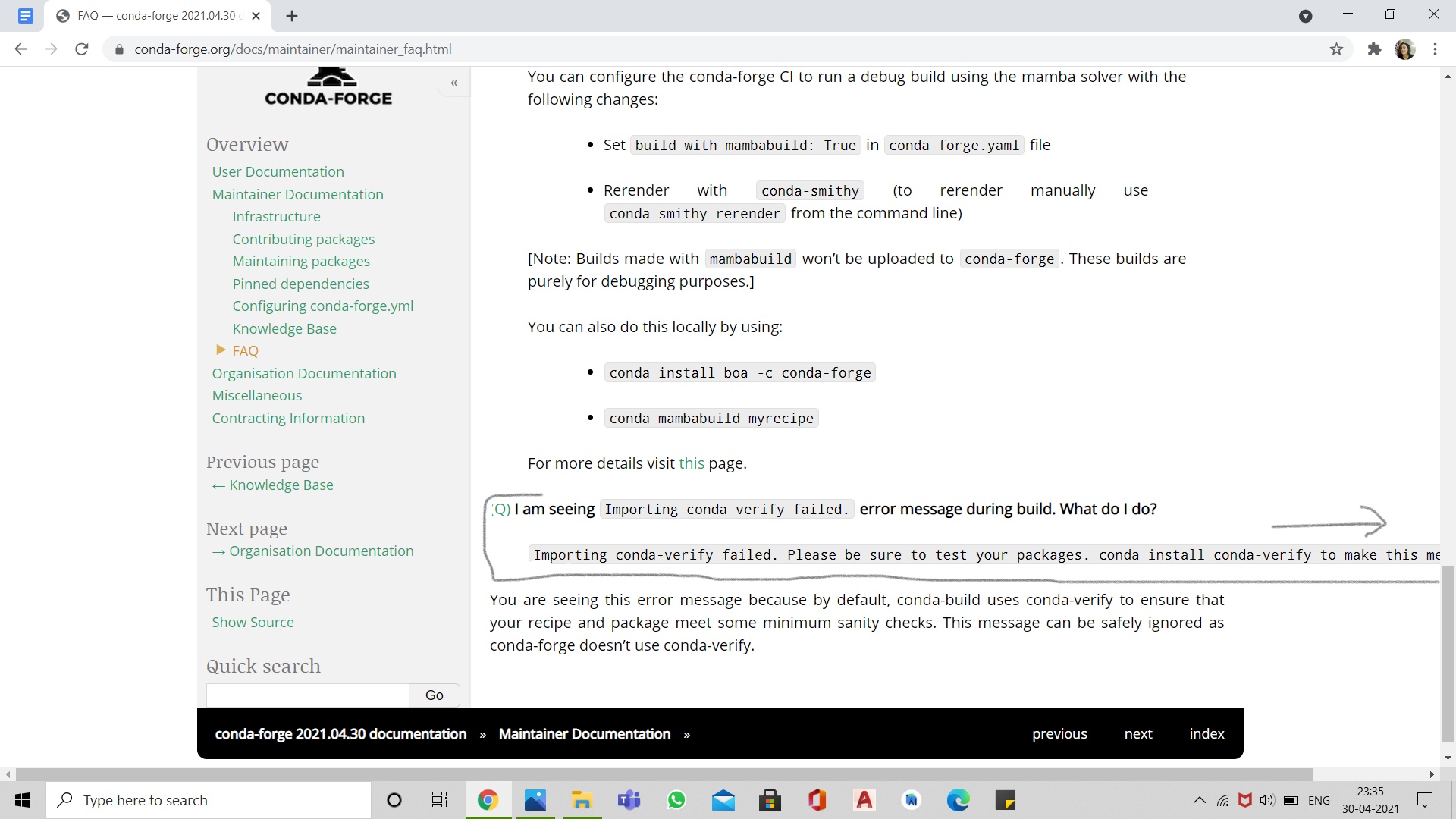Select the FAQ — conda-forge tab

[159, 16]
